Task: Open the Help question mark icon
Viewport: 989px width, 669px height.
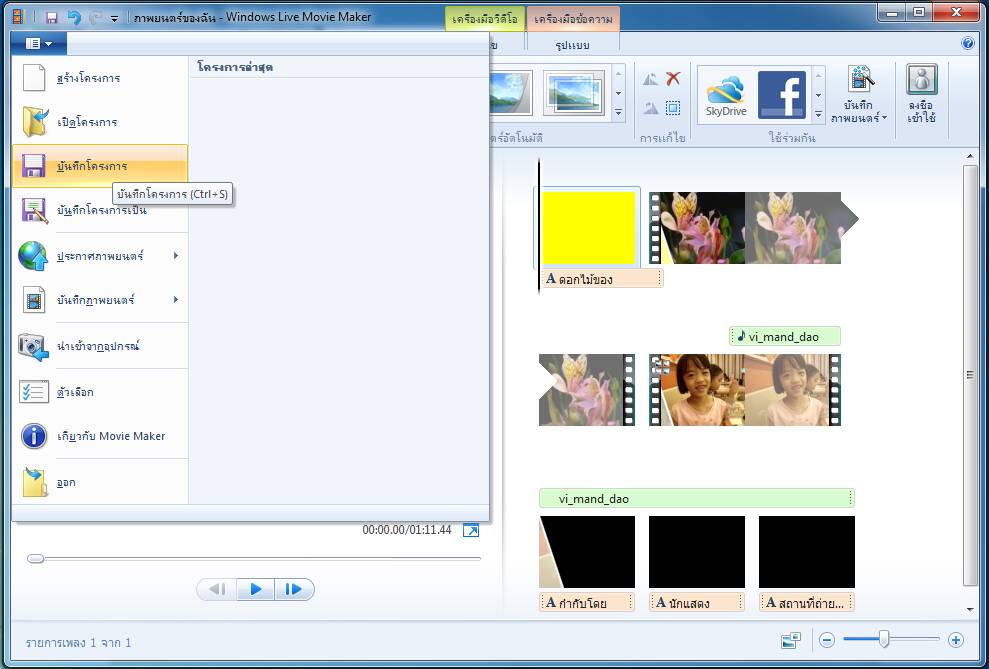Action: (x=967, y=43)
